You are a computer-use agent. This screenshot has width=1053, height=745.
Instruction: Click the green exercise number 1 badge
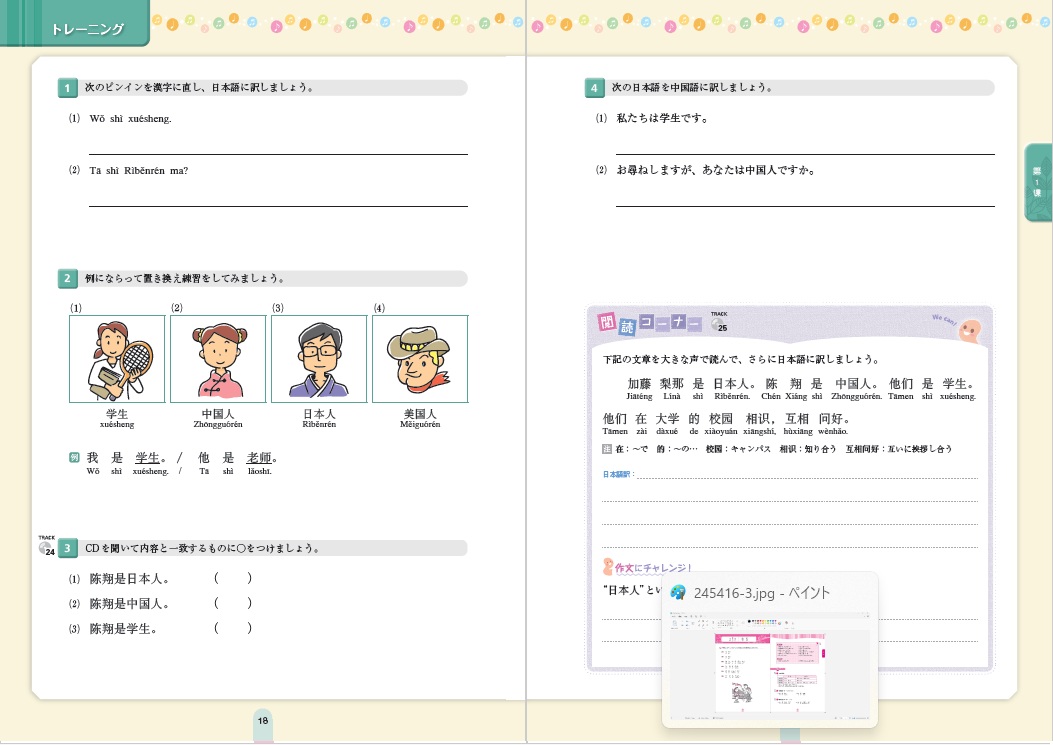pyautogui.click(x=67, y=88)
